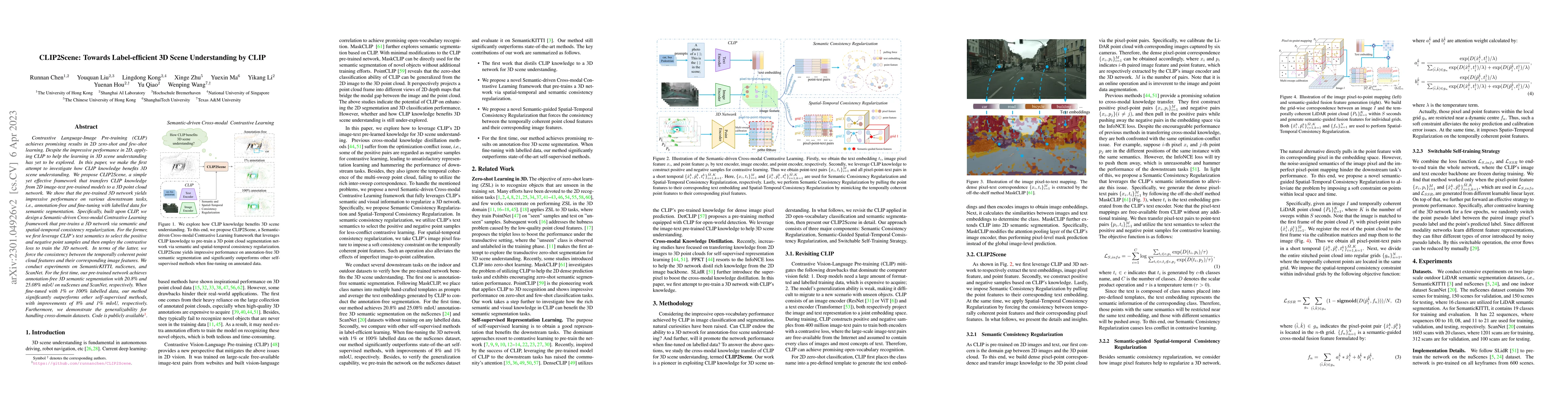Click the 'CLIP2Scene' box in Figure 1

[x=216, y=166]
